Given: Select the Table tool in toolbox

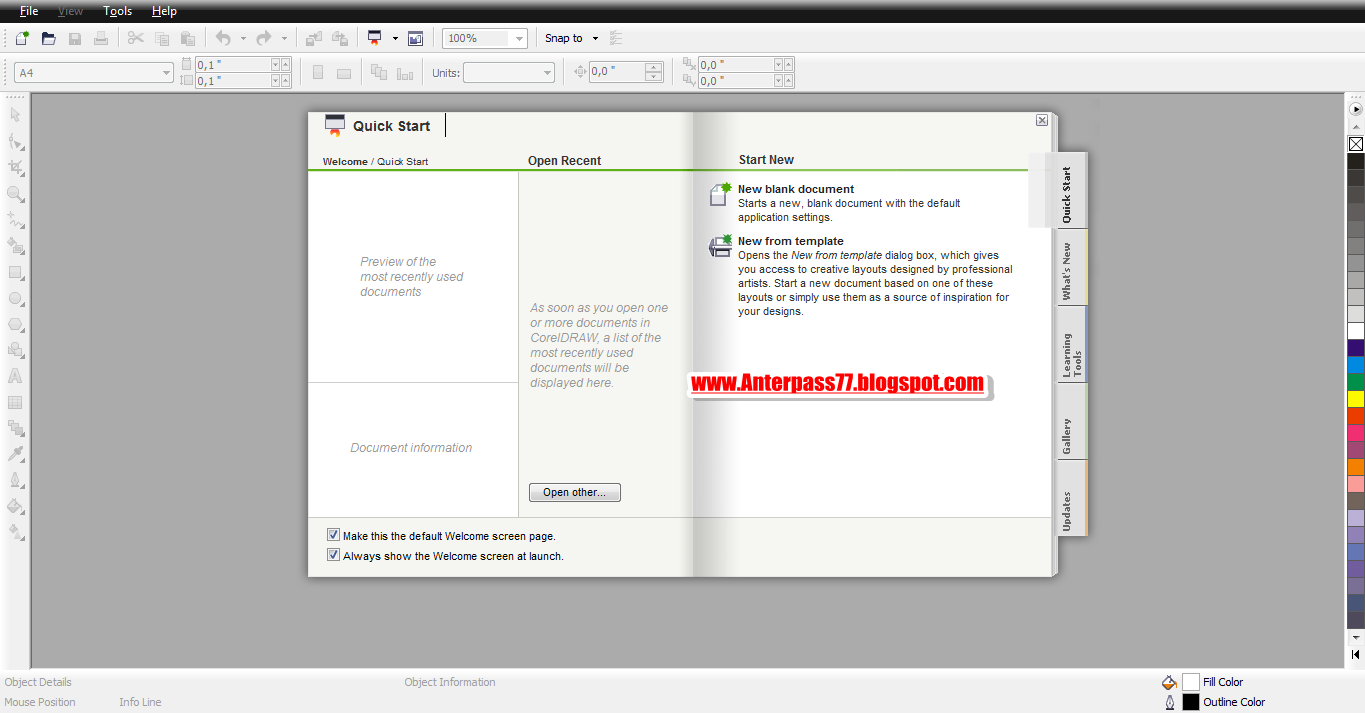Looking at the screenshot, I should tap(15, 402).
